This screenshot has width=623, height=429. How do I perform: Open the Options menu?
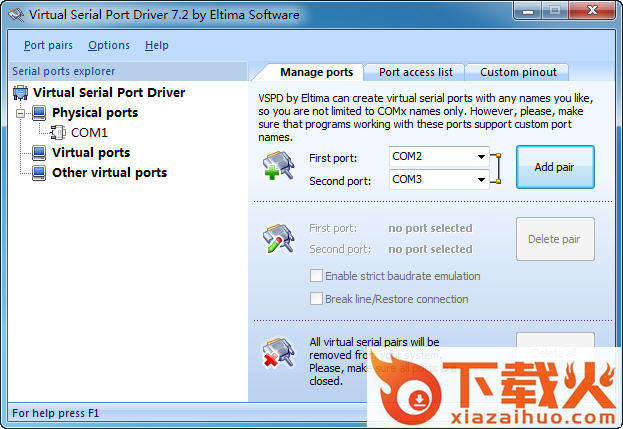pyautogui.click(x=109, y=45)
